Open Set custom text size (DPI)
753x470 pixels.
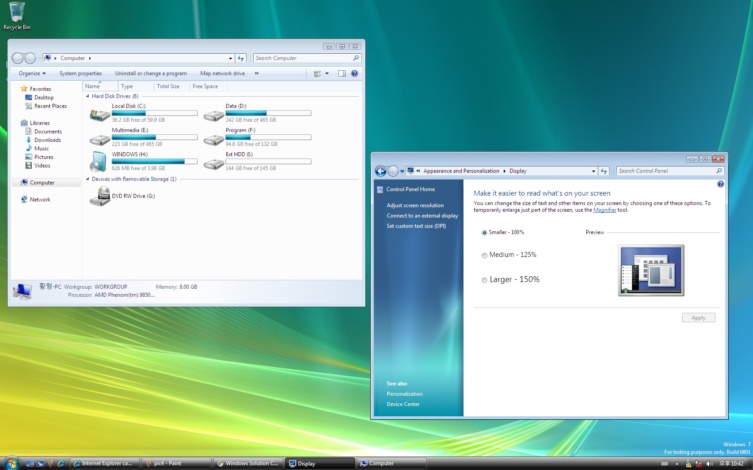pos(416,226)
